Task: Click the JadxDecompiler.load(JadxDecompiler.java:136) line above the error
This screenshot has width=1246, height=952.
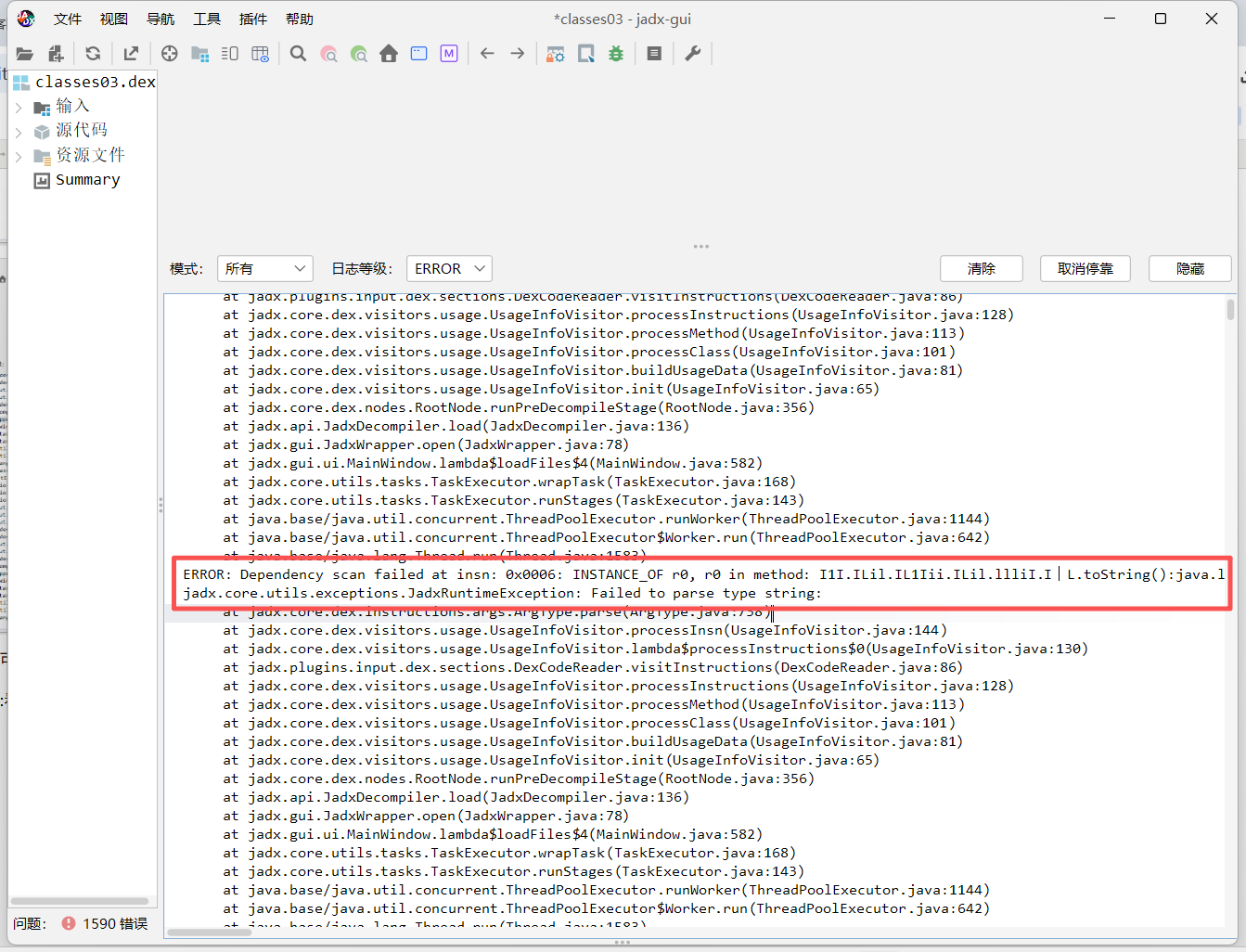Action: (456, 426)
